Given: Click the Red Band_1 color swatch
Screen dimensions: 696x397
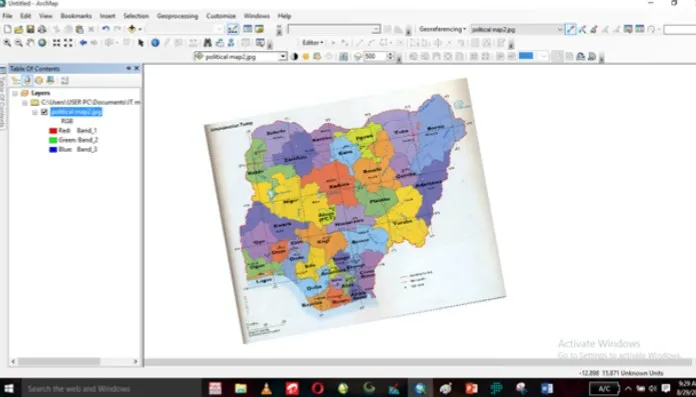Looking at the screenshot, I should coord(53,131).
